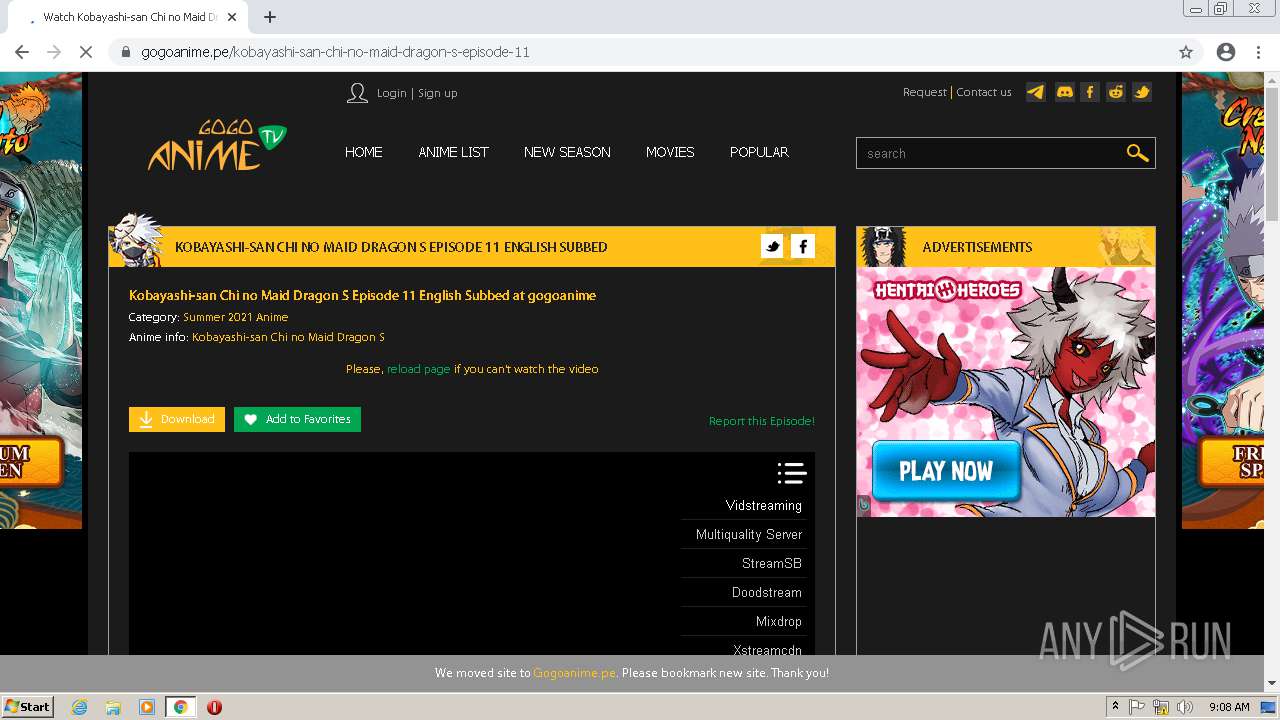
Task: Open NEW SEASON menu
Action: [567, 152]
